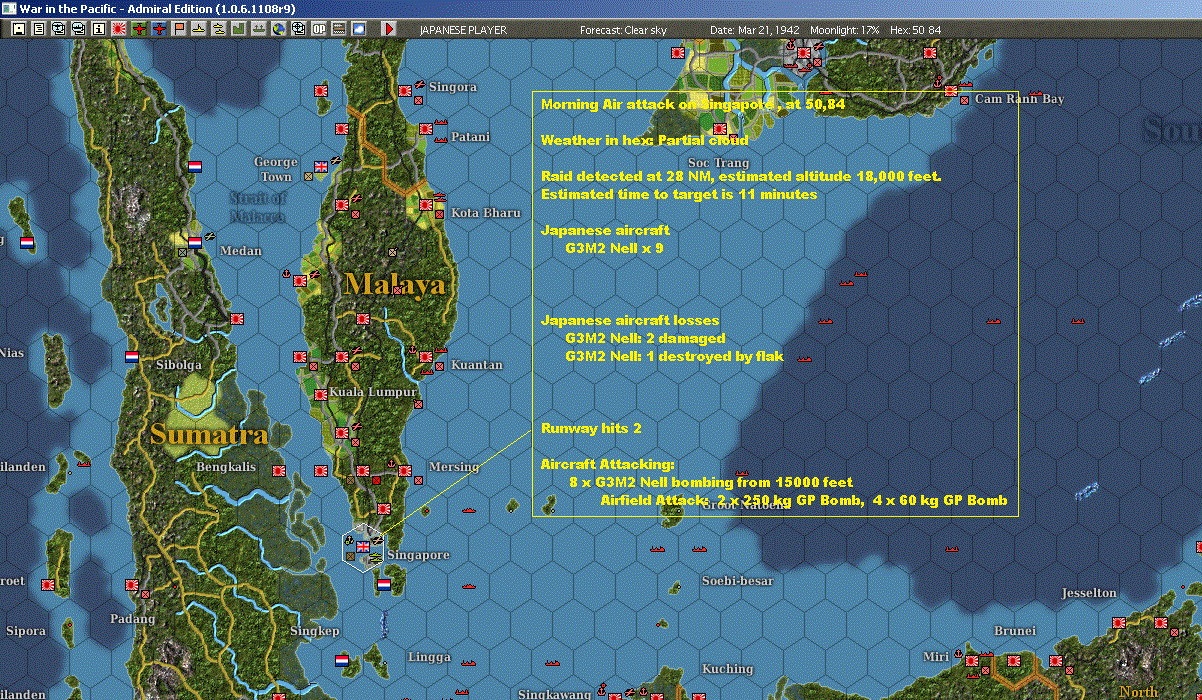The image size is (1202, 700).
Task: Open the OP toolbar button
Action: point(319,29)
